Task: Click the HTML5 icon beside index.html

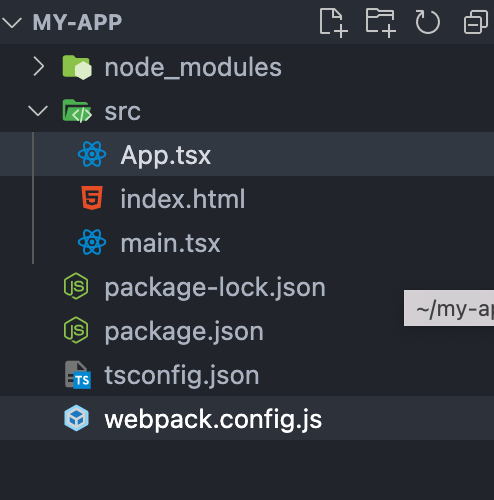Action: click(92, 198)
